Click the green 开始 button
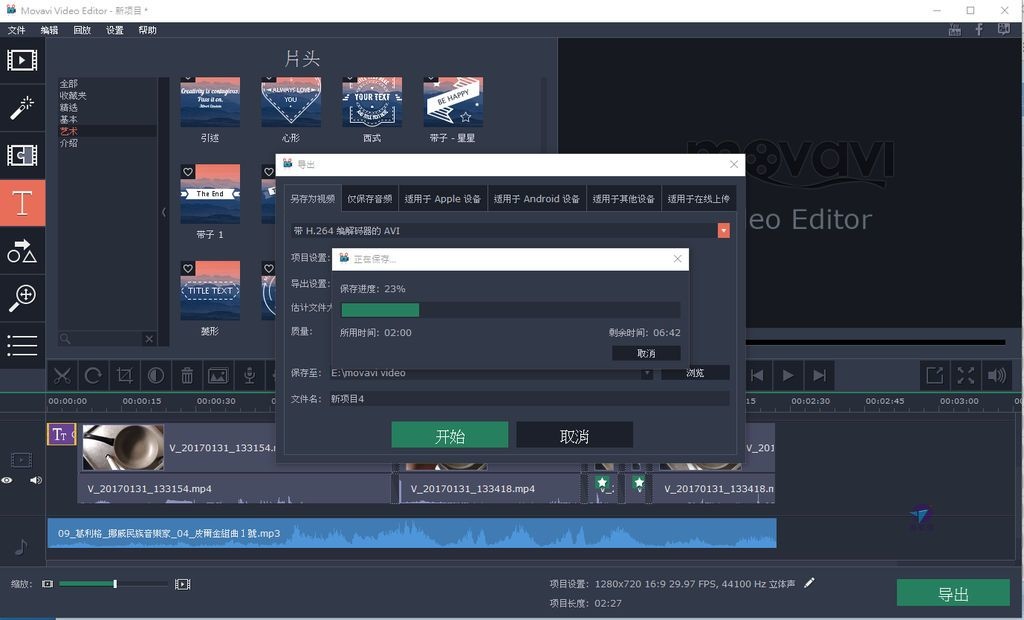Image resolution: width=1024 pixels, height=620 pixels. 449,435
